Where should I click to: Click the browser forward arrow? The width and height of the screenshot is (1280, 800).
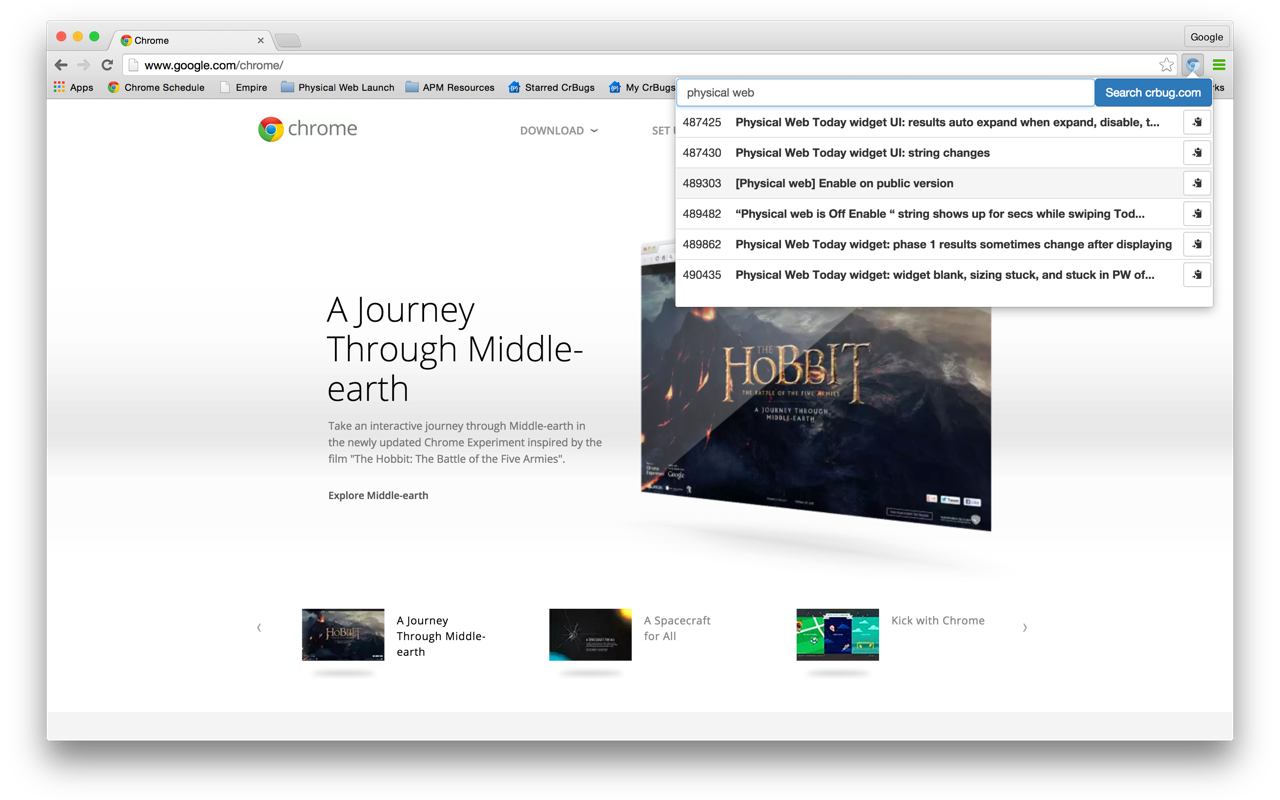(x=84, y=65)
